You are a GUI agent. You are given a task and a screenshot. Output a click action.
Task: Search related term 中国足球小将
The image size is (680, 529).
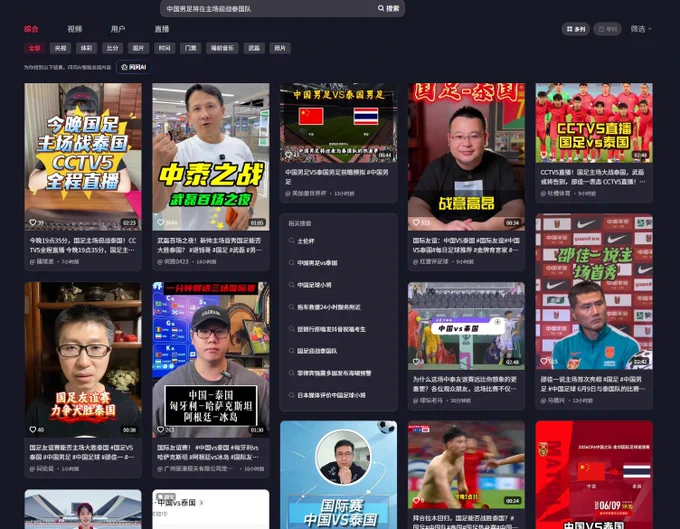click(314, 285)
